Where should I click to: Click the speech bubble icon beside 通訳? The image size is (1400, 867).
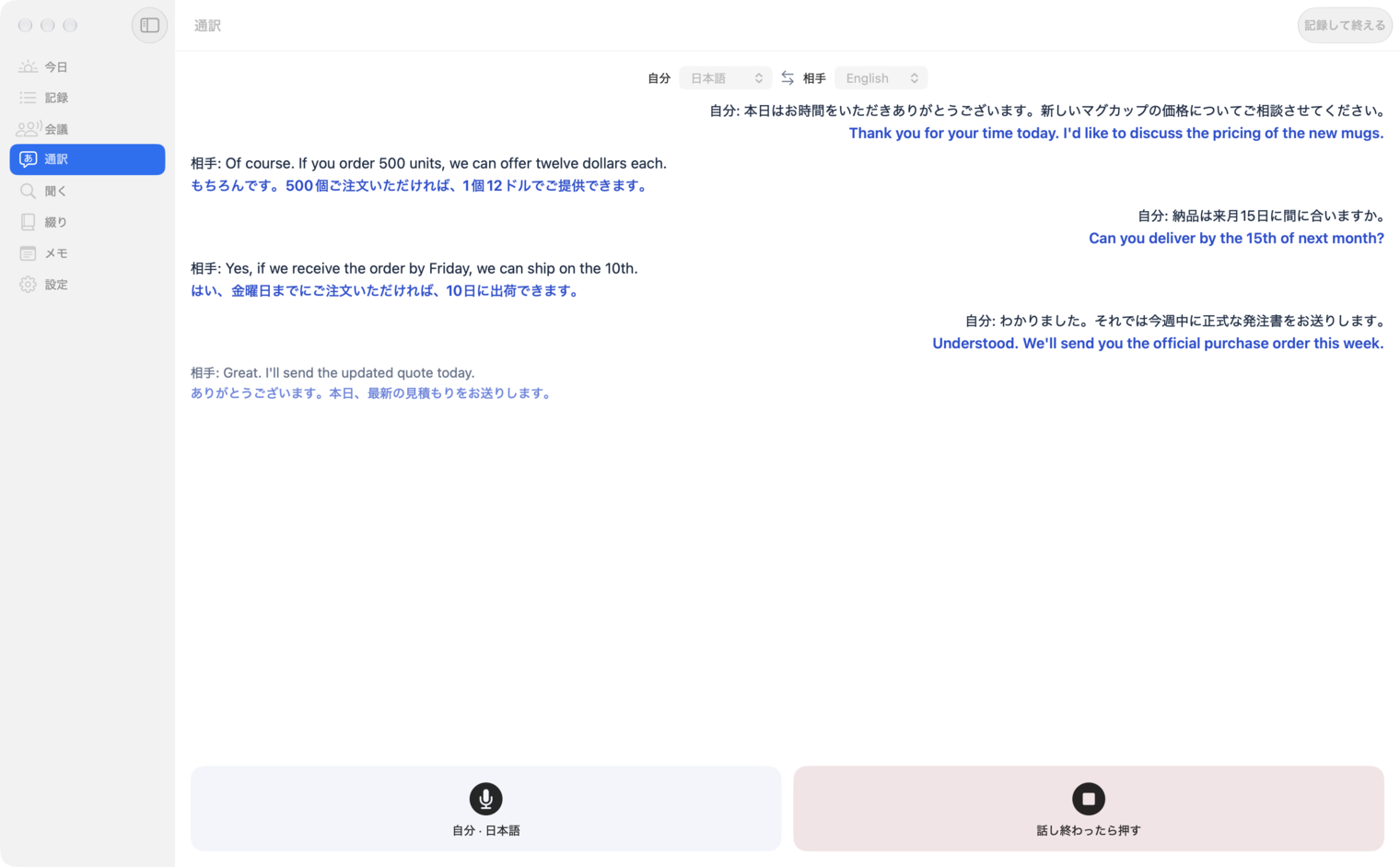28,159
